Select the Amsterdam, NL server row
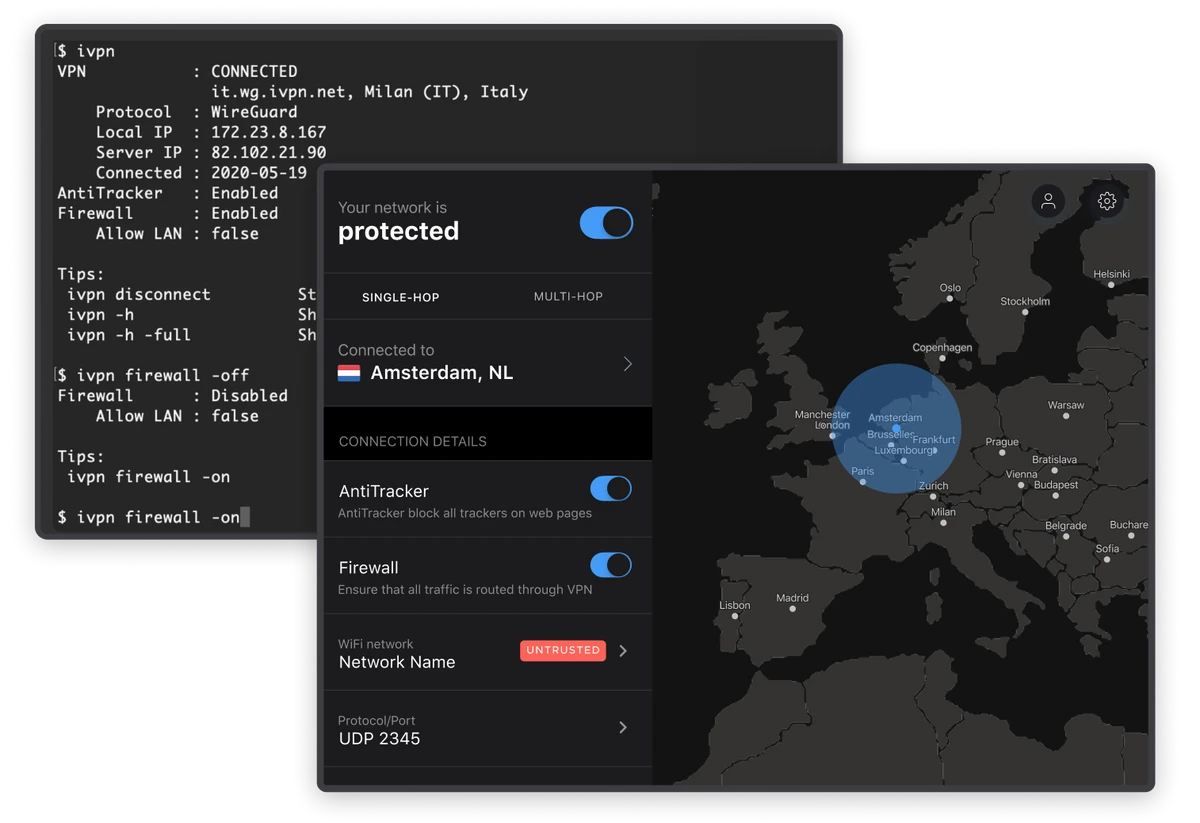The height and width of the screenshot is (823, 1200). click(x=488, y=363)
